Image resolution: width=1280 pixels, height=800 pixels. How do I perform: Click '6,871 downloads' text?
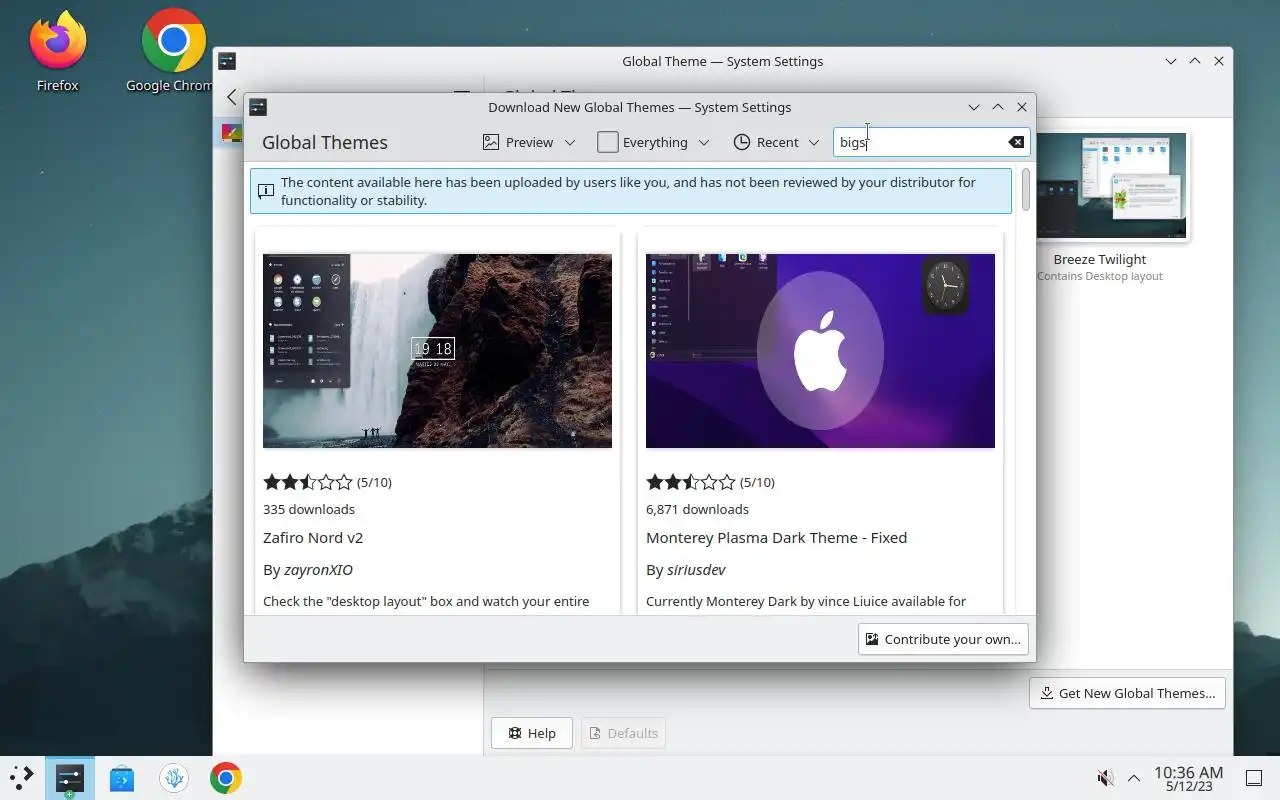[x=697, y=509]
